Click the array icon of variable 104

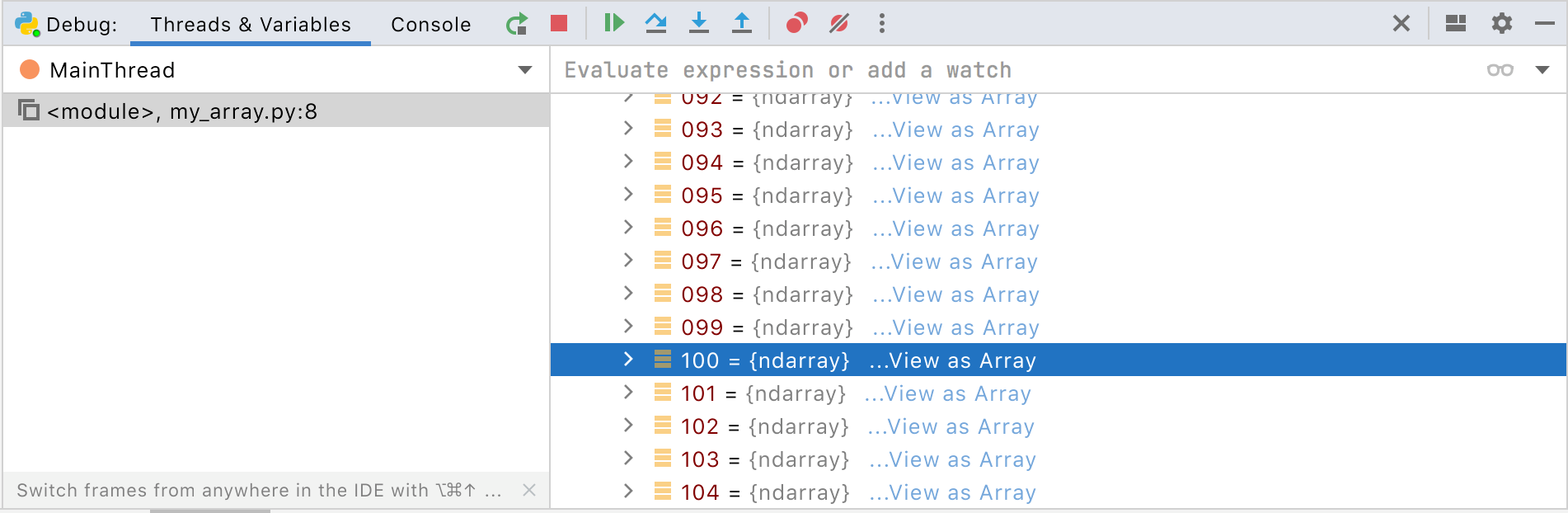coord(662,492)
